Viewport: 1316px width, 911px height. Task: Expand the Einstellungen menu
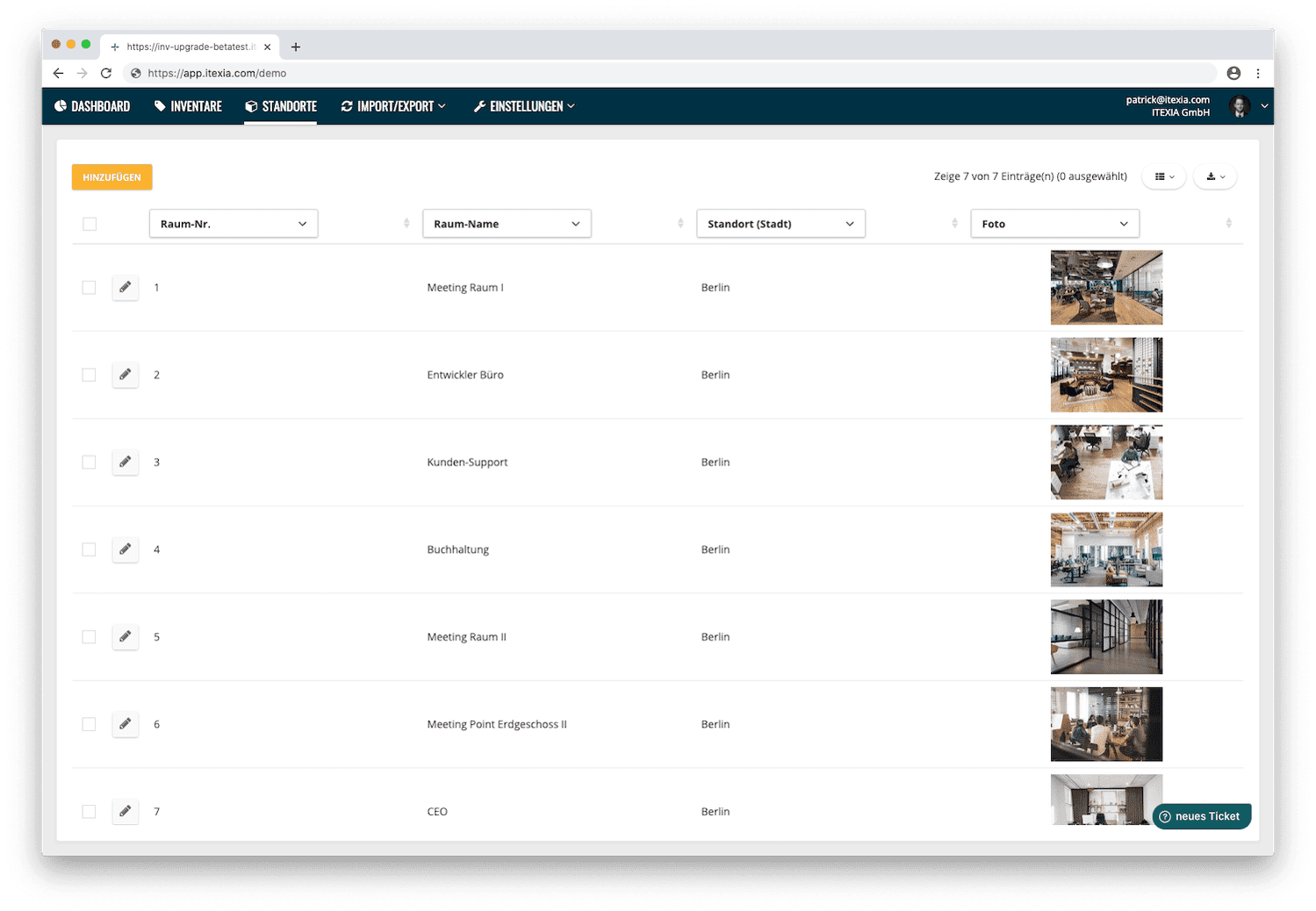click(x=524, y=106)
